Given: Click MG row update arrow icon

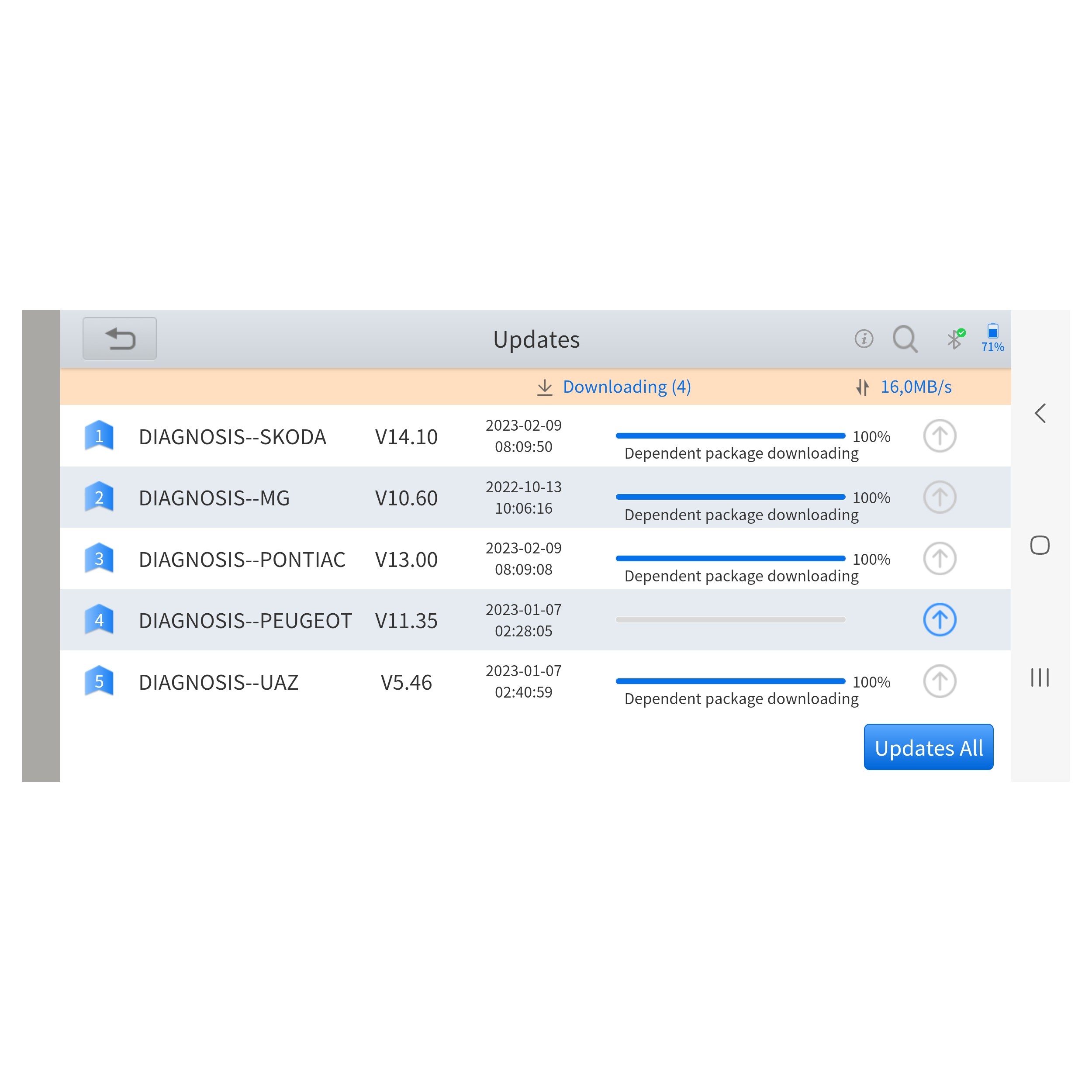Looking at the screenshot, I should pyautogui.click(x=940, y=498).
